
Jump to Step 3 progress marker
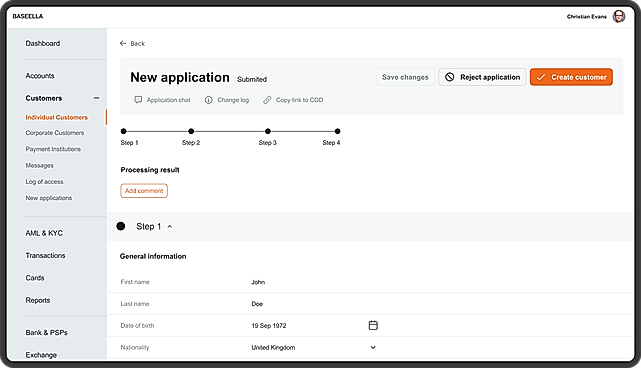tap(268, 131)
